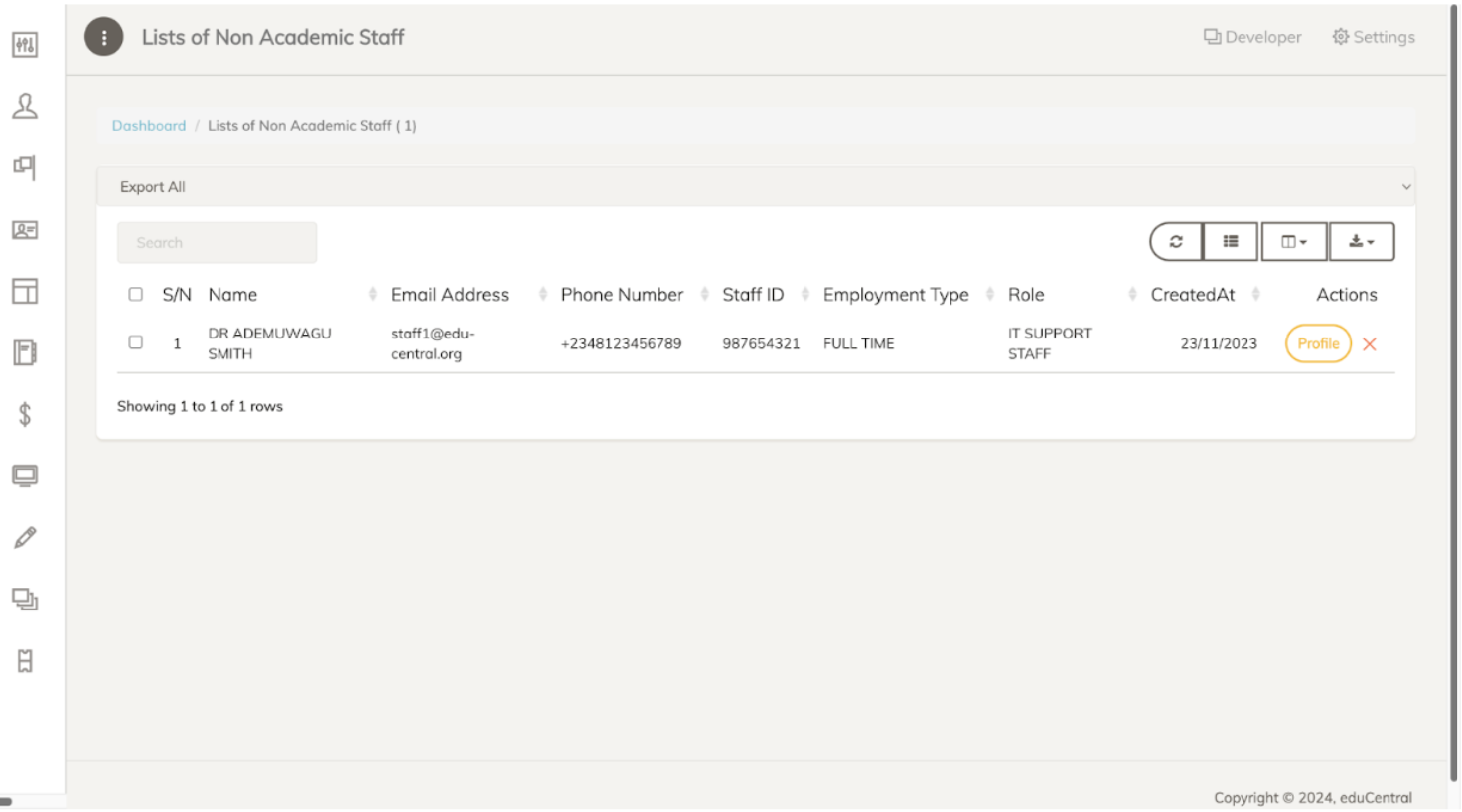
Task: Click the dollar sign finance icon
Action: [x=25, y=414]
